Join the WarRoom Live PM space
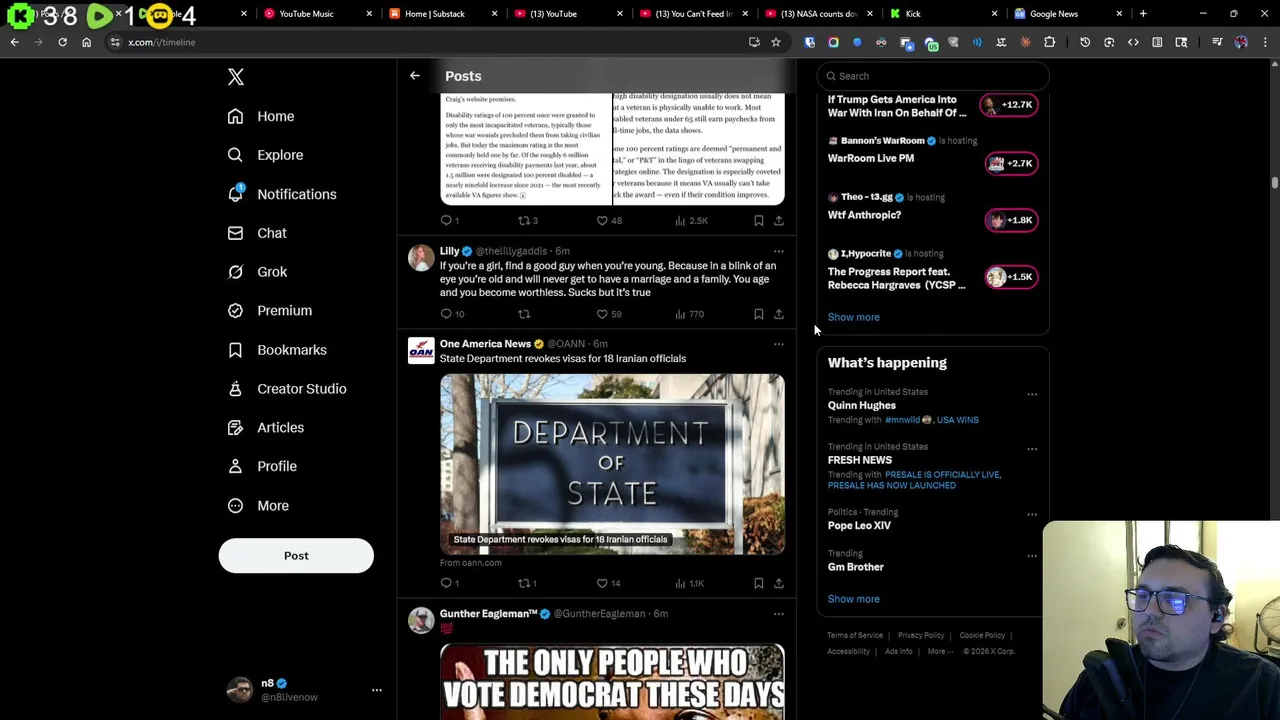 pyautogui.click(x=1011, y=163)
